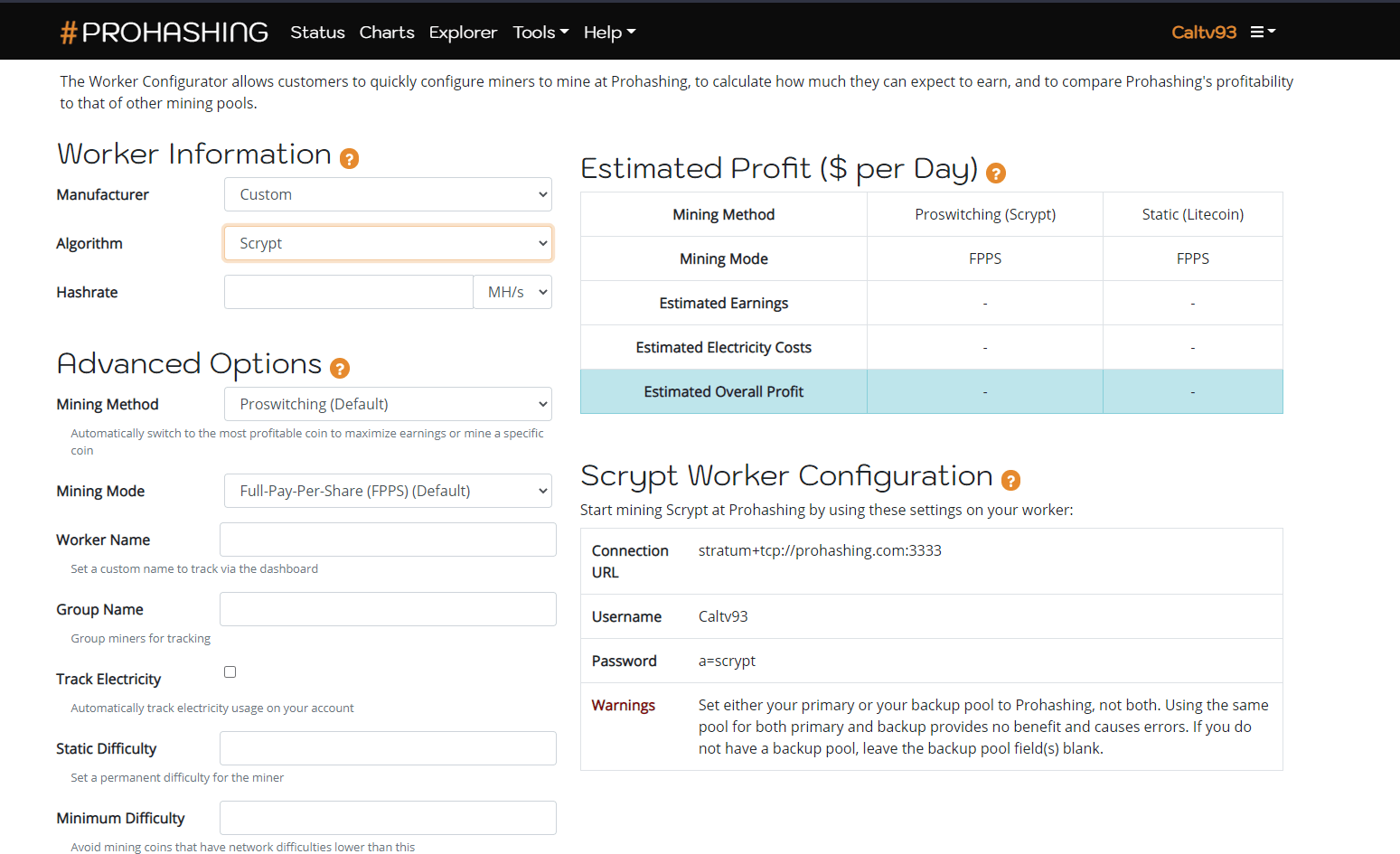Click the Warnings label in configuration table
Image resolution: width=1400 pixels, height=854 pixels.
click(x=624, y=705)
